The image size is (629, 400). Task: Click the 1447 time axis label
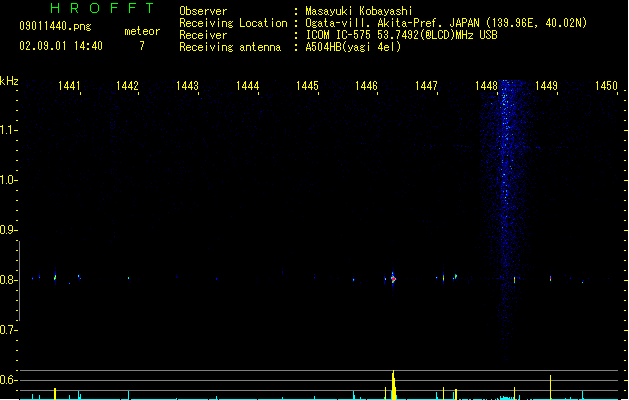[426, 86]
